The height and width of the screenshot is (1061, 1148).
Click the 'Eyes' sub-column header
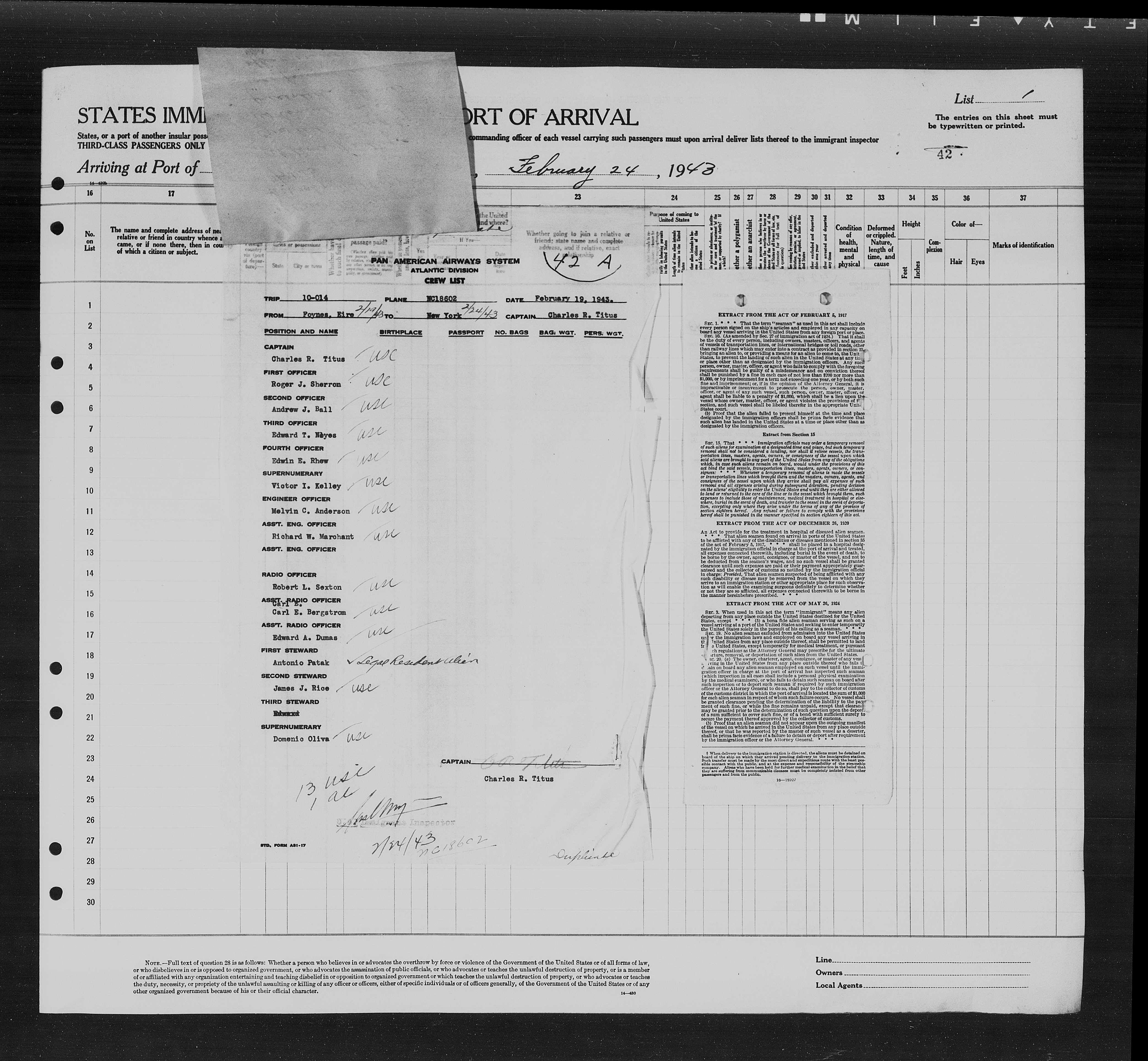click(978, 261)
